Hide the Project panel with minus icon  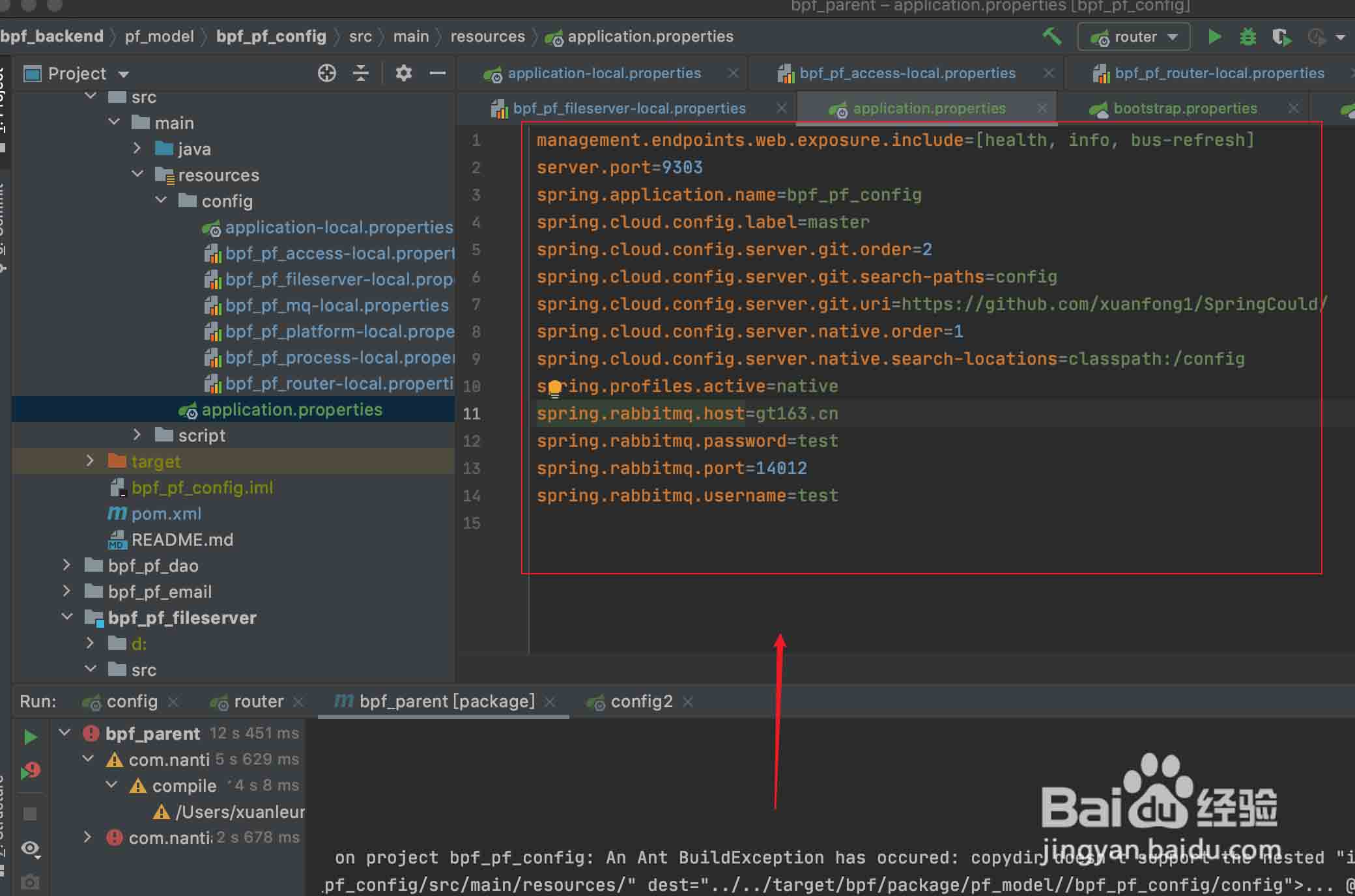[438, 73]
